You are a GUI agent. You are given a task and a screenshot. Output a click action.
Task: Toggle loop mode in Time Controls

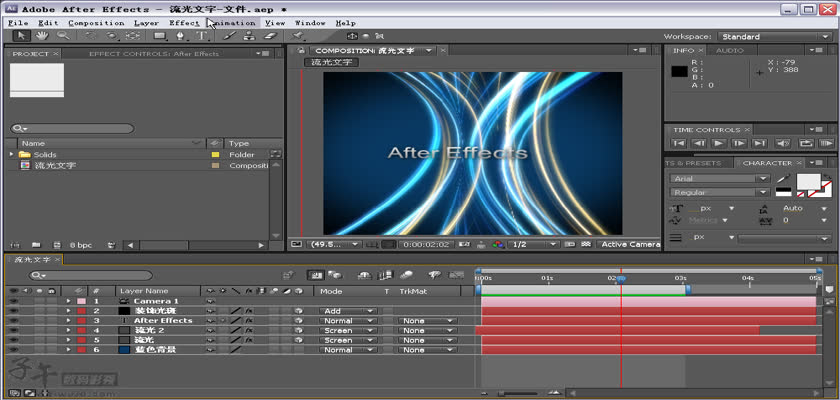click(x=805, y=143)
